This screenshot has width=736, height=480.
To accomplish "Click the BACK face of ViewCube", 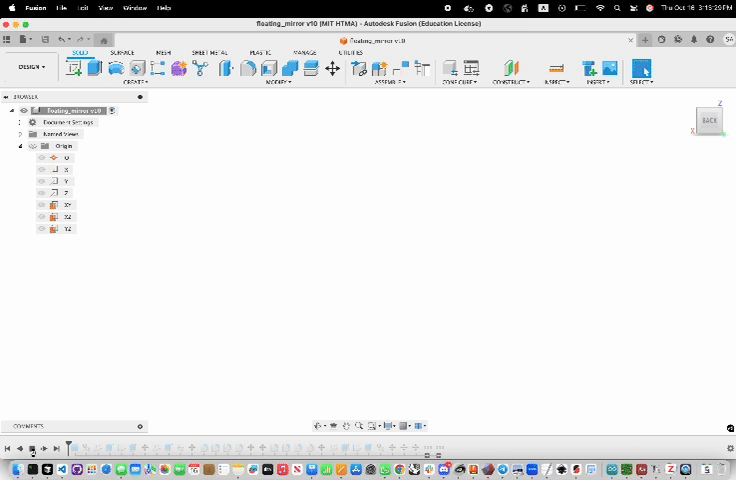I will pyautogui.click(x=709, y=121).
